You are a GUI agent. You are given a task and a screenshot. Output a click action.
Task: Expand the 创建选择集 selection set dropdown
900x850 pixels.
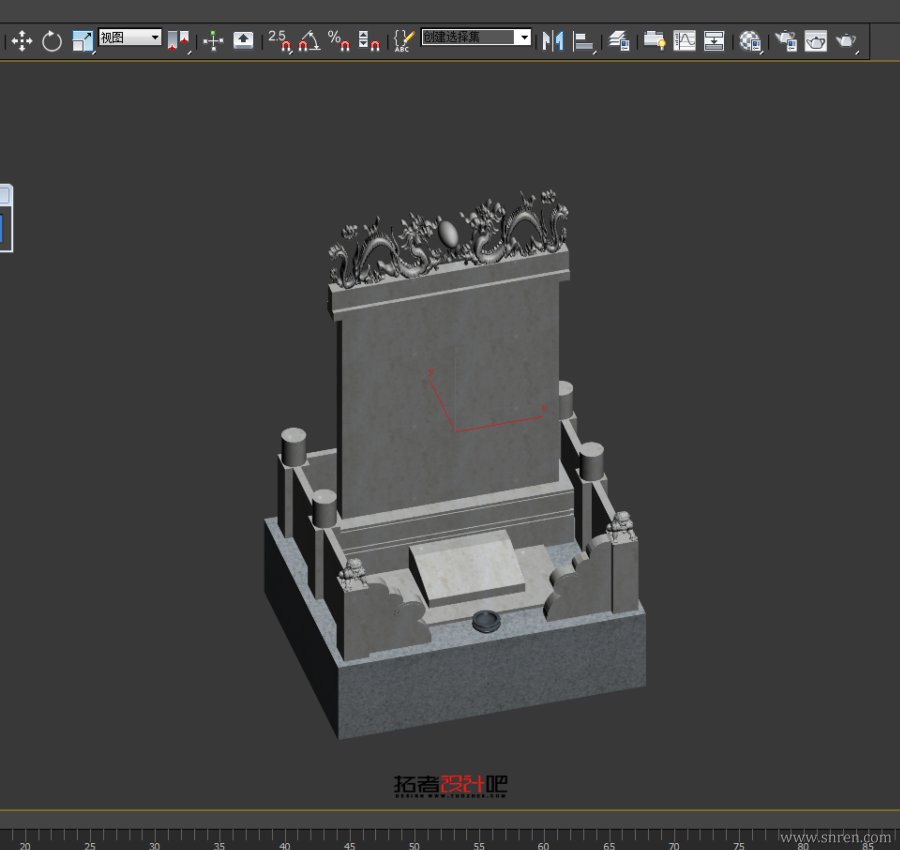[522, 37]
